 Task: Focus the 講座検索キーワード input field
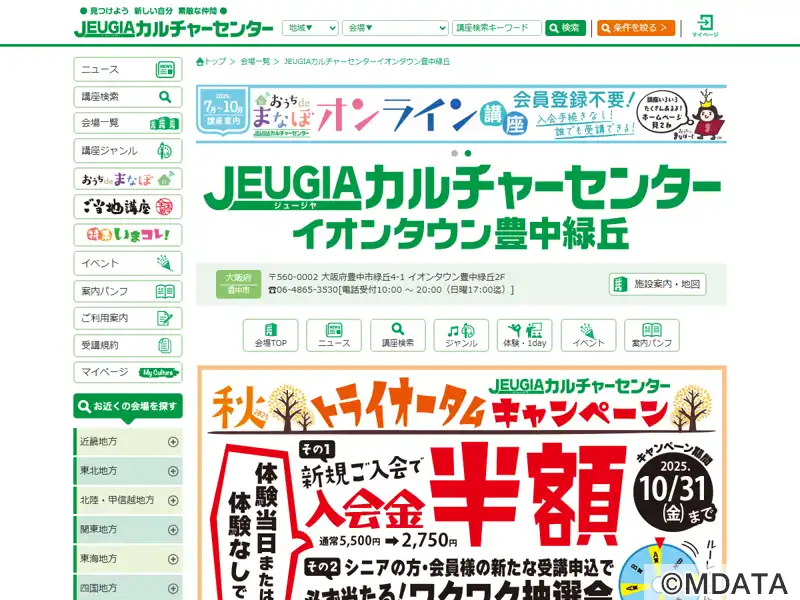496,28
